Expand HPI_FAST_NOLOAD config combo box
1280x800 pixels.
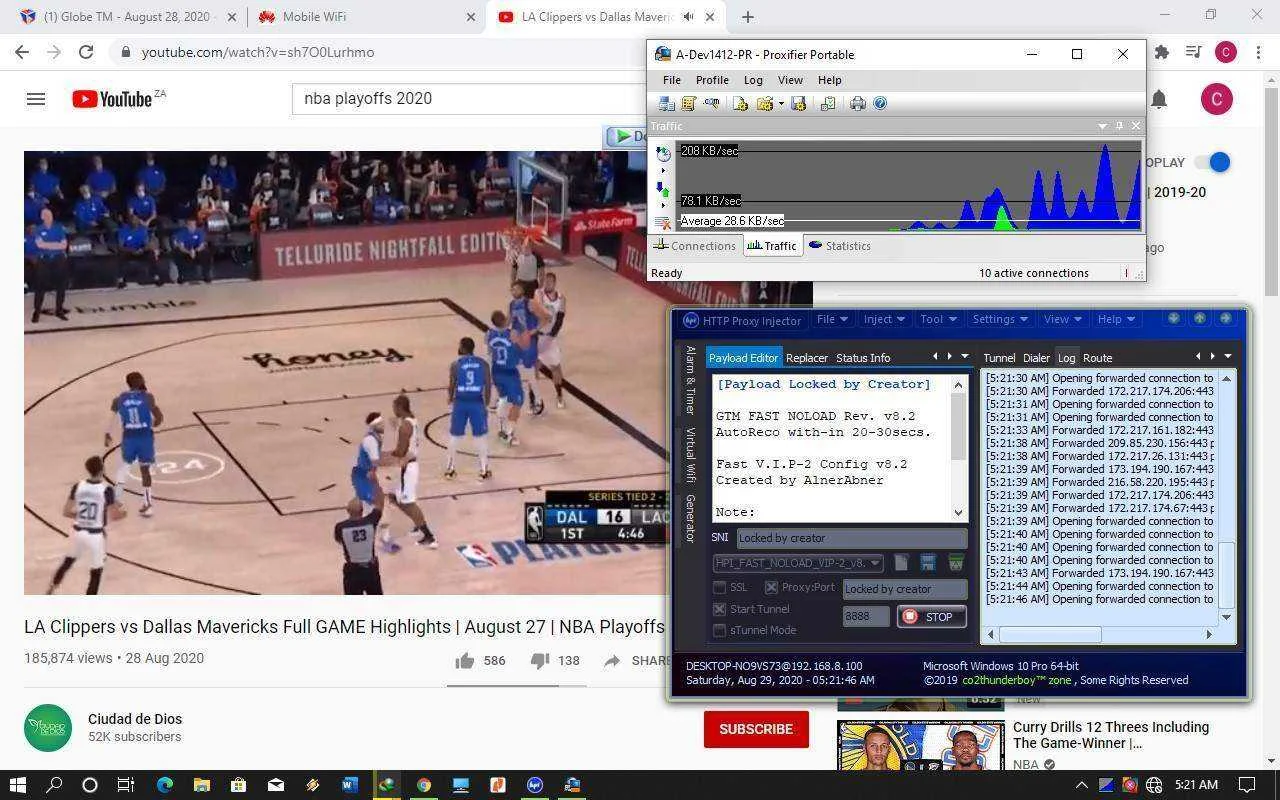[797, 563]
